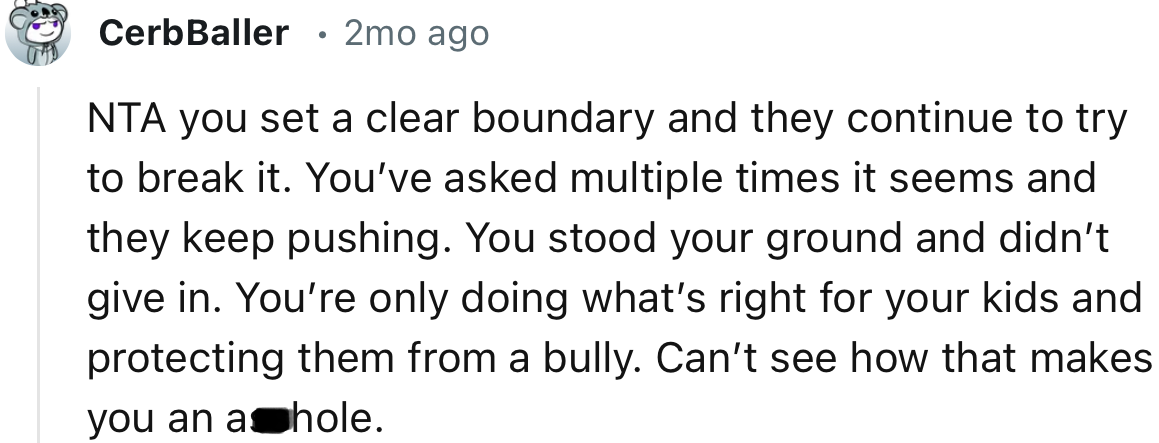
Task: Click CerbBaller's snoo avatar icon
Action: (x=38, y=34)
